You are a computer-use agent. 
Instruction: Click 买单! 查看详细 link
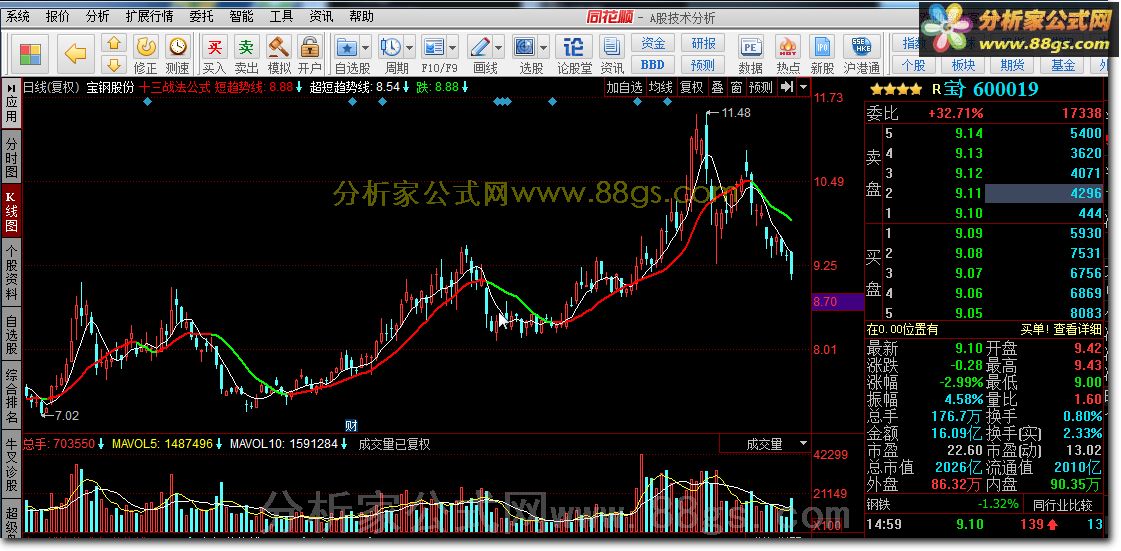pos(1060,329)
